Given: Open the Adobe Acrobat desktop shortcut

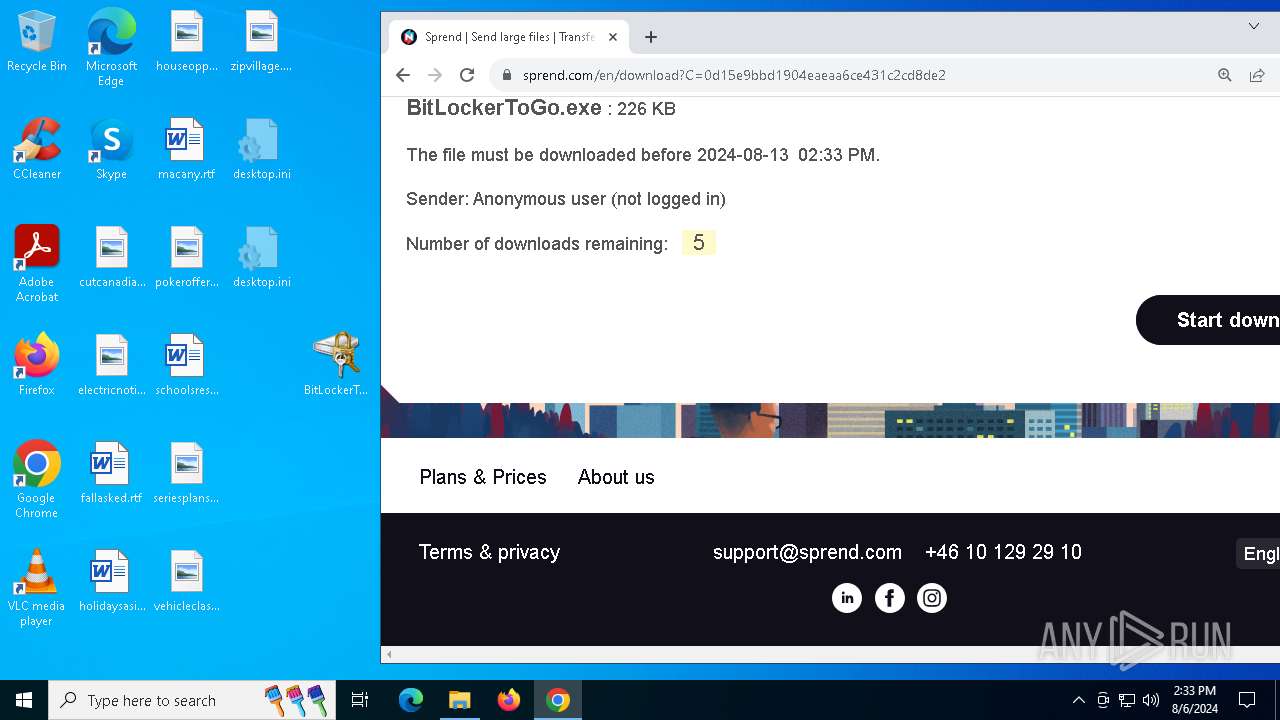Looking at the screenshot, I should (36, 264).
